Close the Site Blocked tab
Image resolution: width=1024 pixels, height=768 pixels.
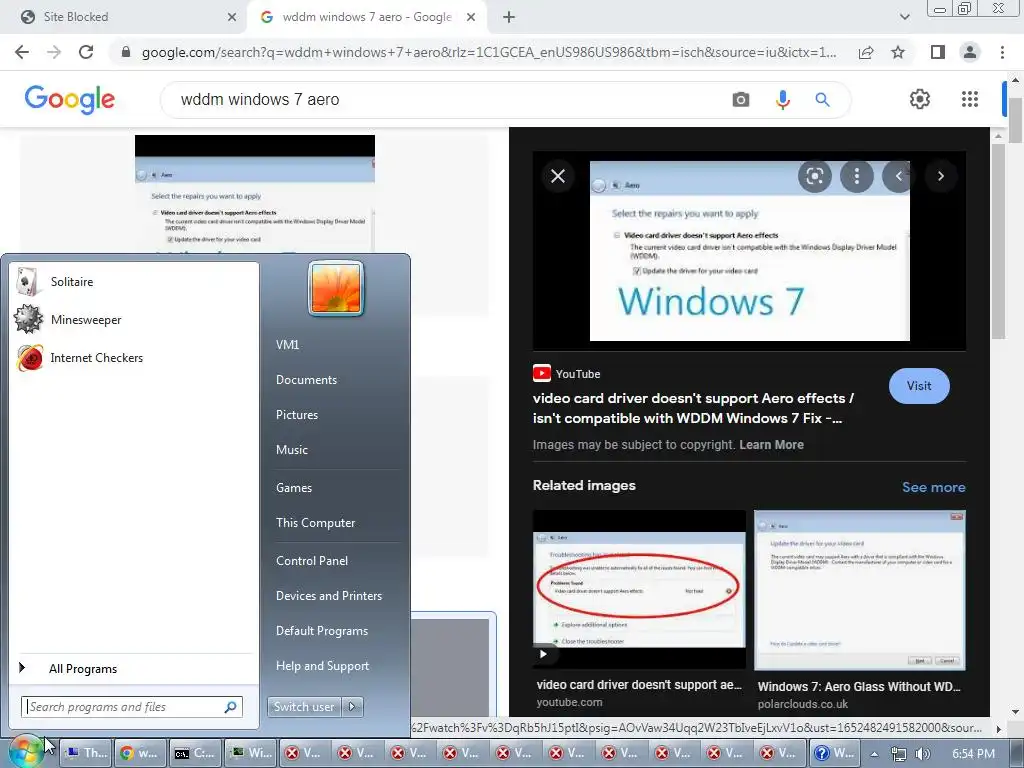pyautogui.click(x=232, y=17)
